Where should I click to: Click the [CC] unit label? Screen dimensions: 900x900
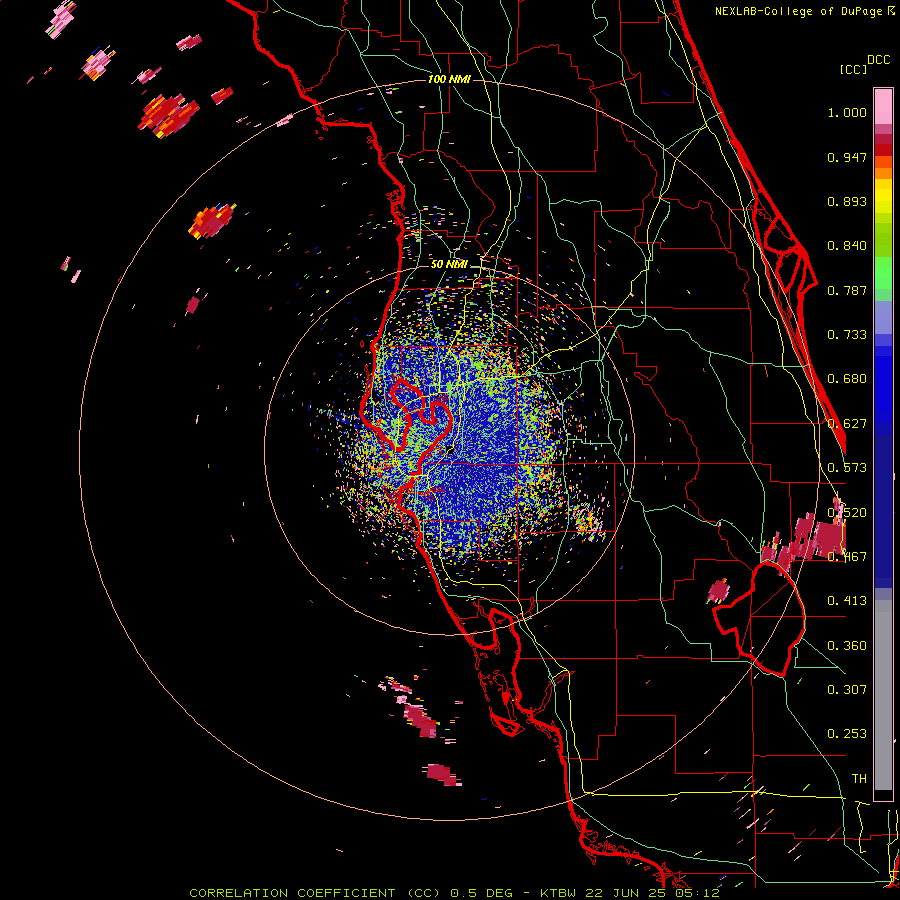pos(853,69)
